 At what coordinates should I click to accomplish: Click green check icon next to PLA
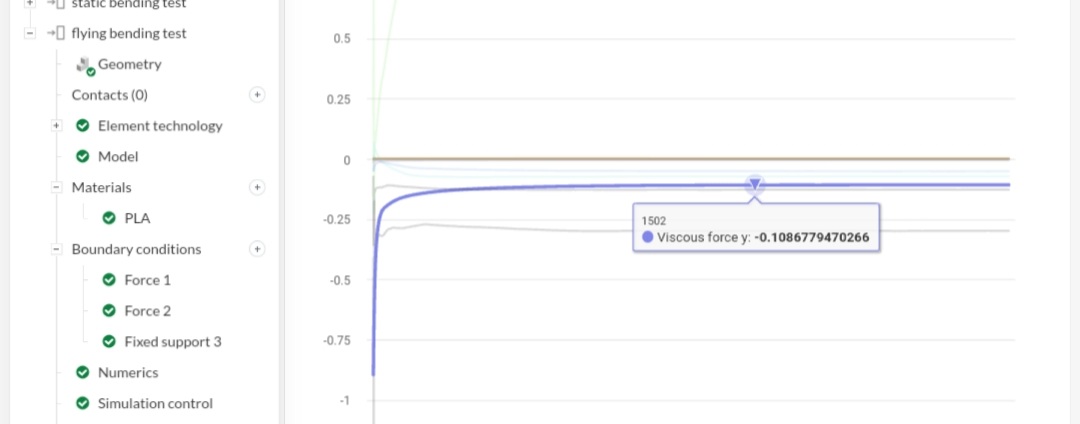(109, 218)
